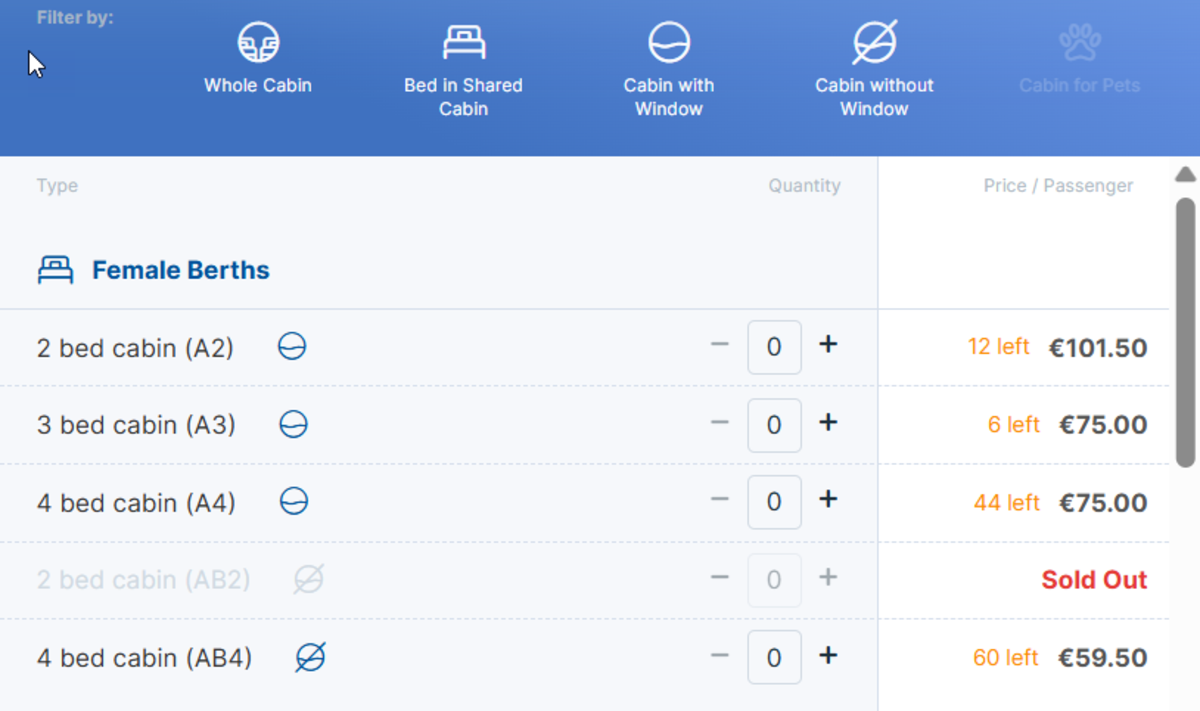The width and height of the screenshot is (1200, 711).
Task: Click the bed icon next to Female Berths
Action: point(55,270)
